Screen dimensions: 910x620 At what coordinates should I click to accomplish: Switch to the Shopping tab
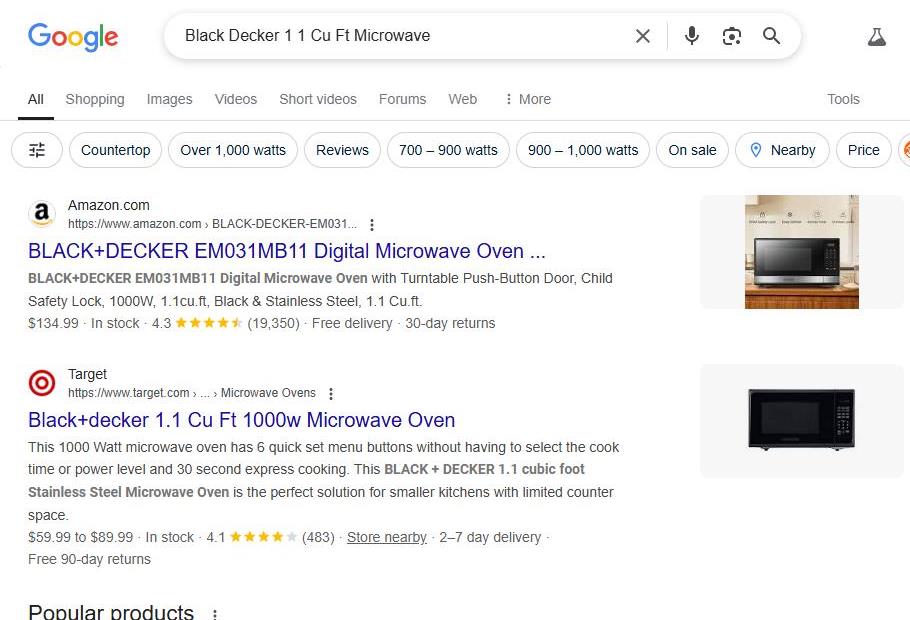[x=95, y=99]
